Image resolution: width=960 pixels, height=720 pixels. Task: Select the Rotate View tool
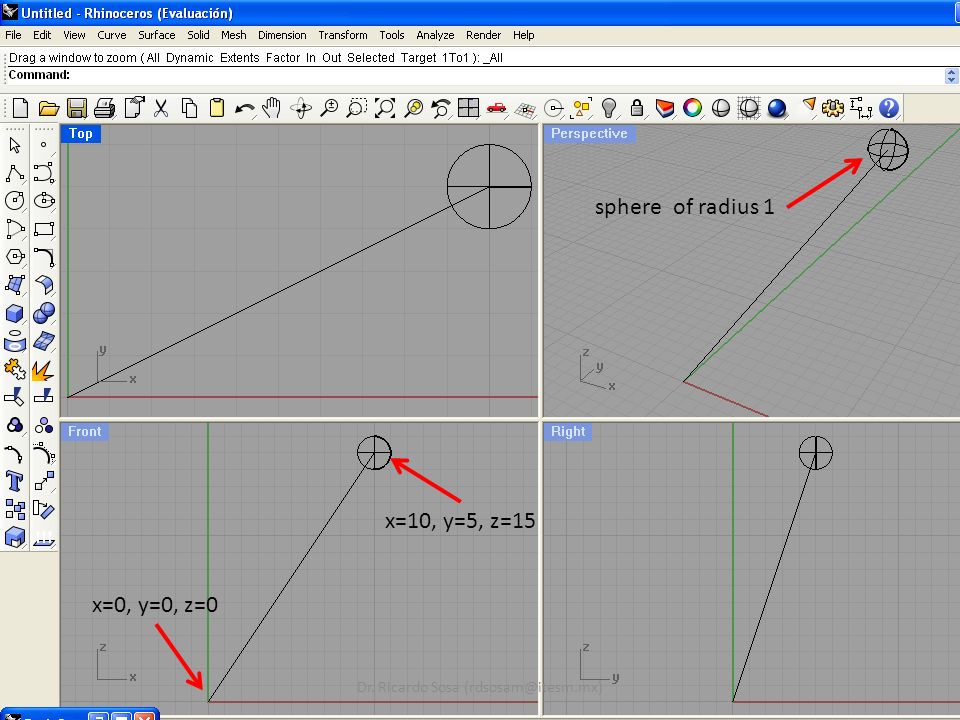tap(301, 108)
